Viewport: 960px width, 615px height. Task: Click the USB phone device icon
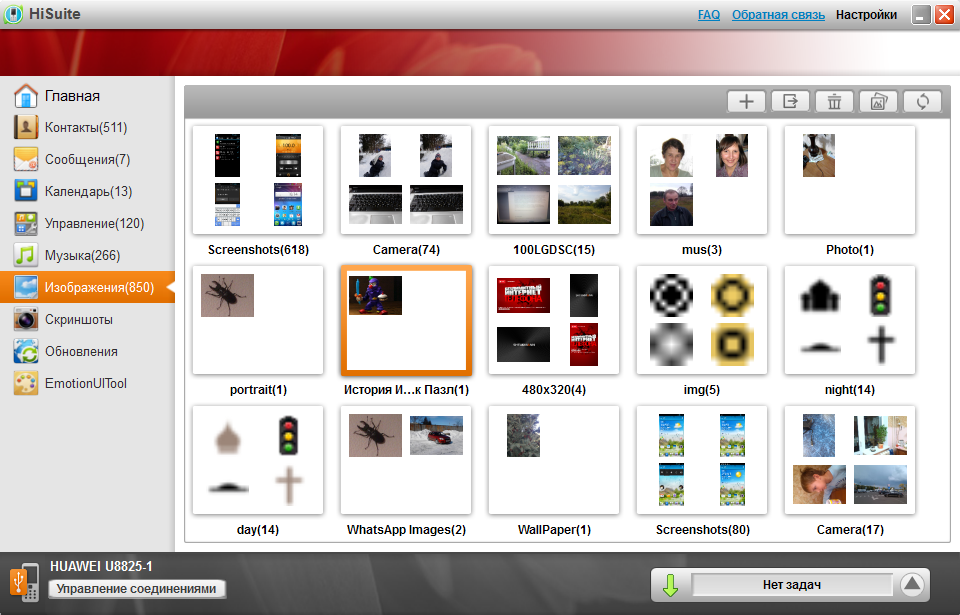24,582
